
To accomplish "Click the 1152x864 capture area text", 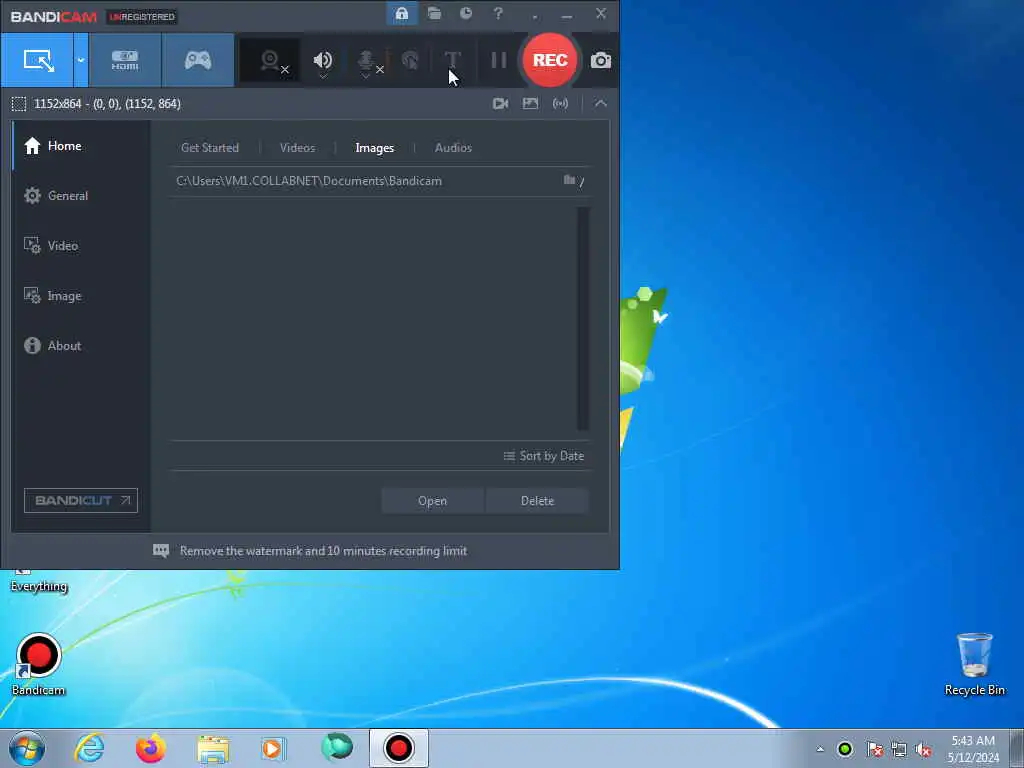I will [x=107, y=104].
